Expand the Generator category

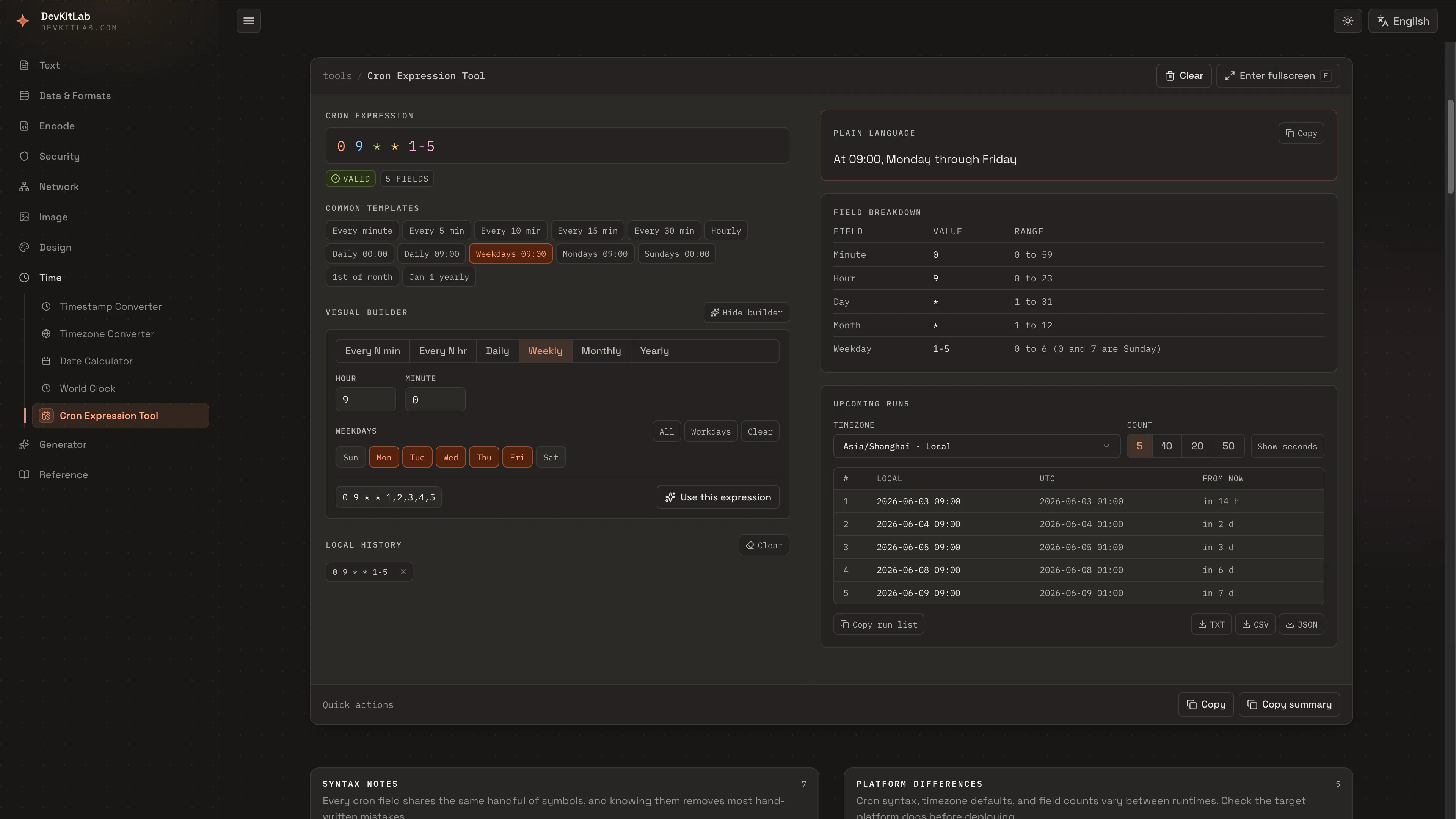pyautogui.click(x=109, y=444)
